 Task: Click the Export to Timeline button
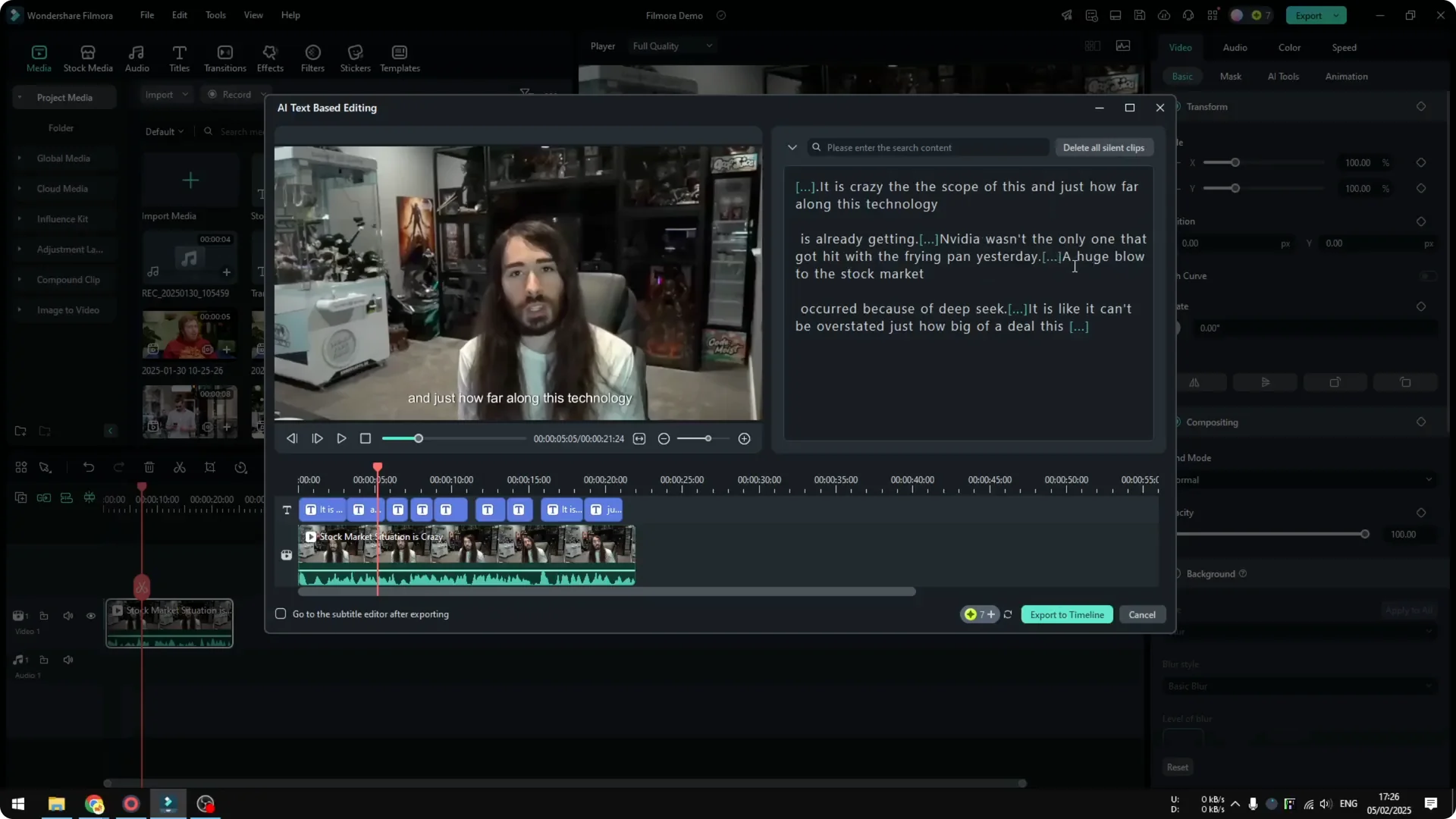[x=1066, y=614]
